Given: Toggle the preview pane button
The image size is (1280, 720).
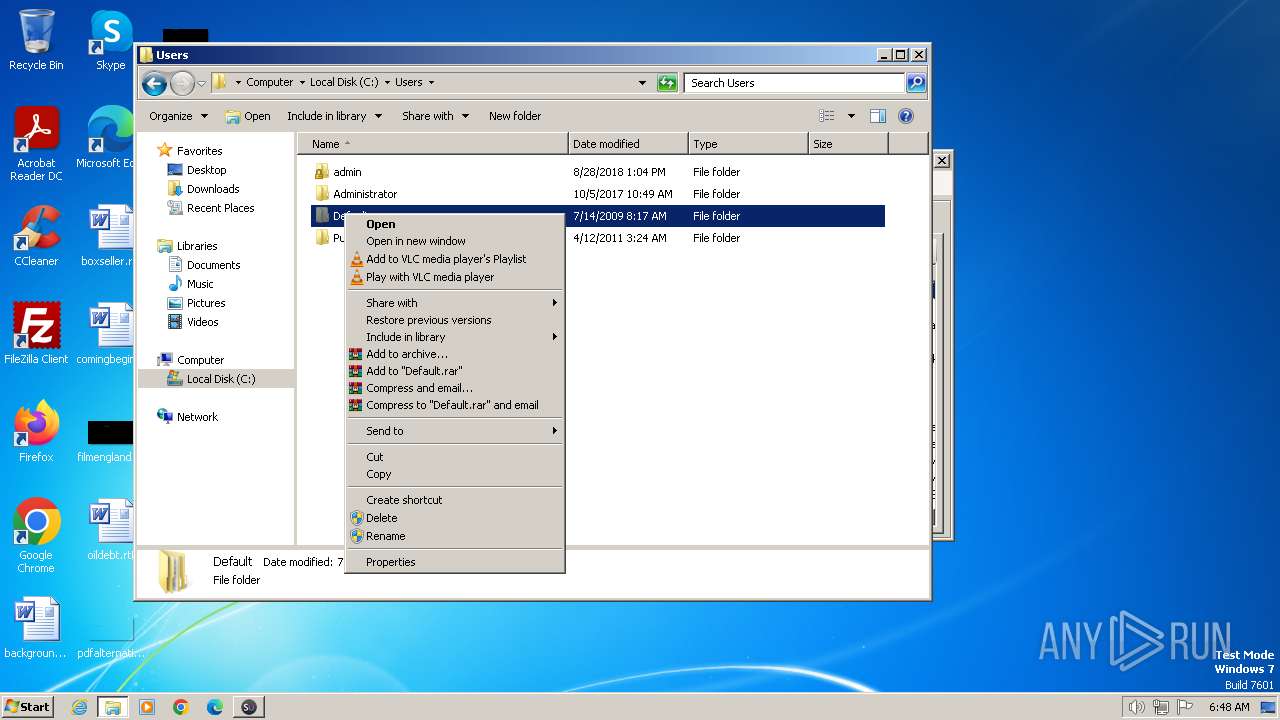Looking at the screenshot, I should pyautogui.click(x=878, y=116).
